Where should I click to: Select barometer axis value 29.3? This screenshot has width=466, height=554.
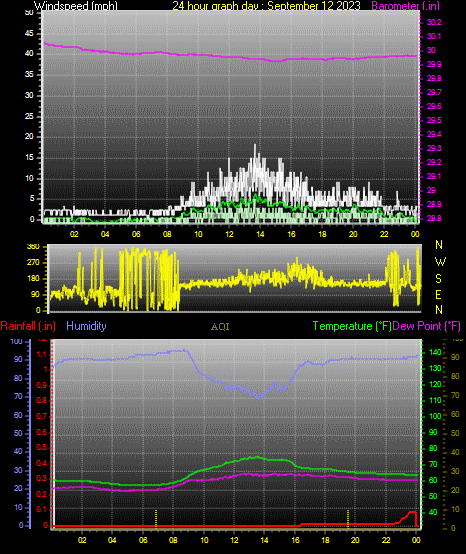coord(434,148)
